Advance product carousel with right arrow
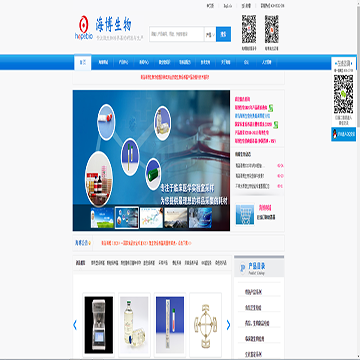Viewport: 360px width, 360px height. 228,325
